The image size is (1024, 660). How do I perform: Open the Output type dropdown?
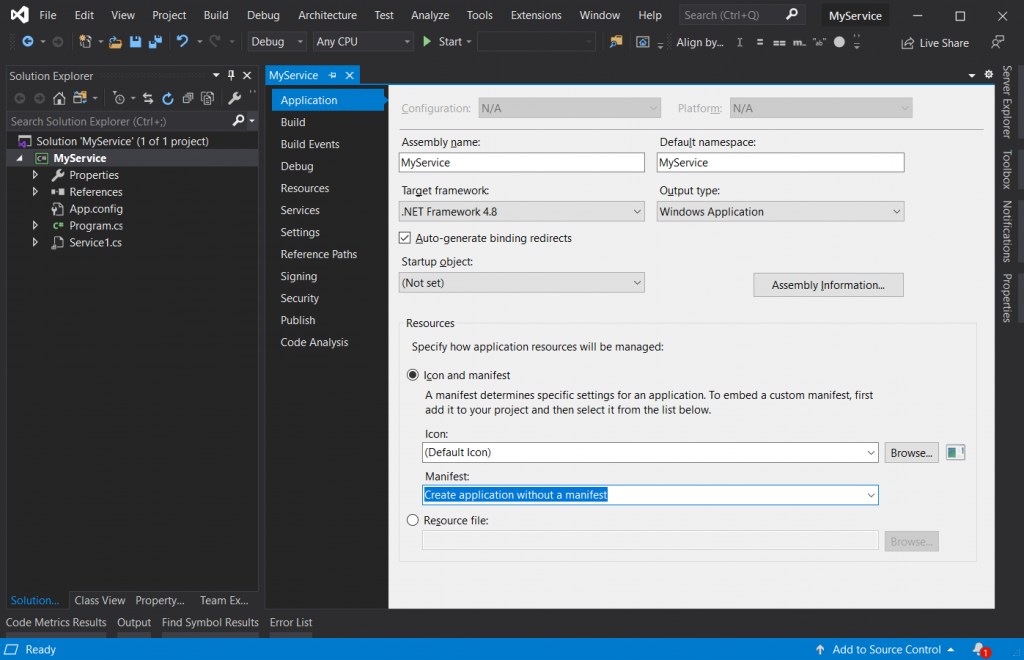[x=780, y=212]
